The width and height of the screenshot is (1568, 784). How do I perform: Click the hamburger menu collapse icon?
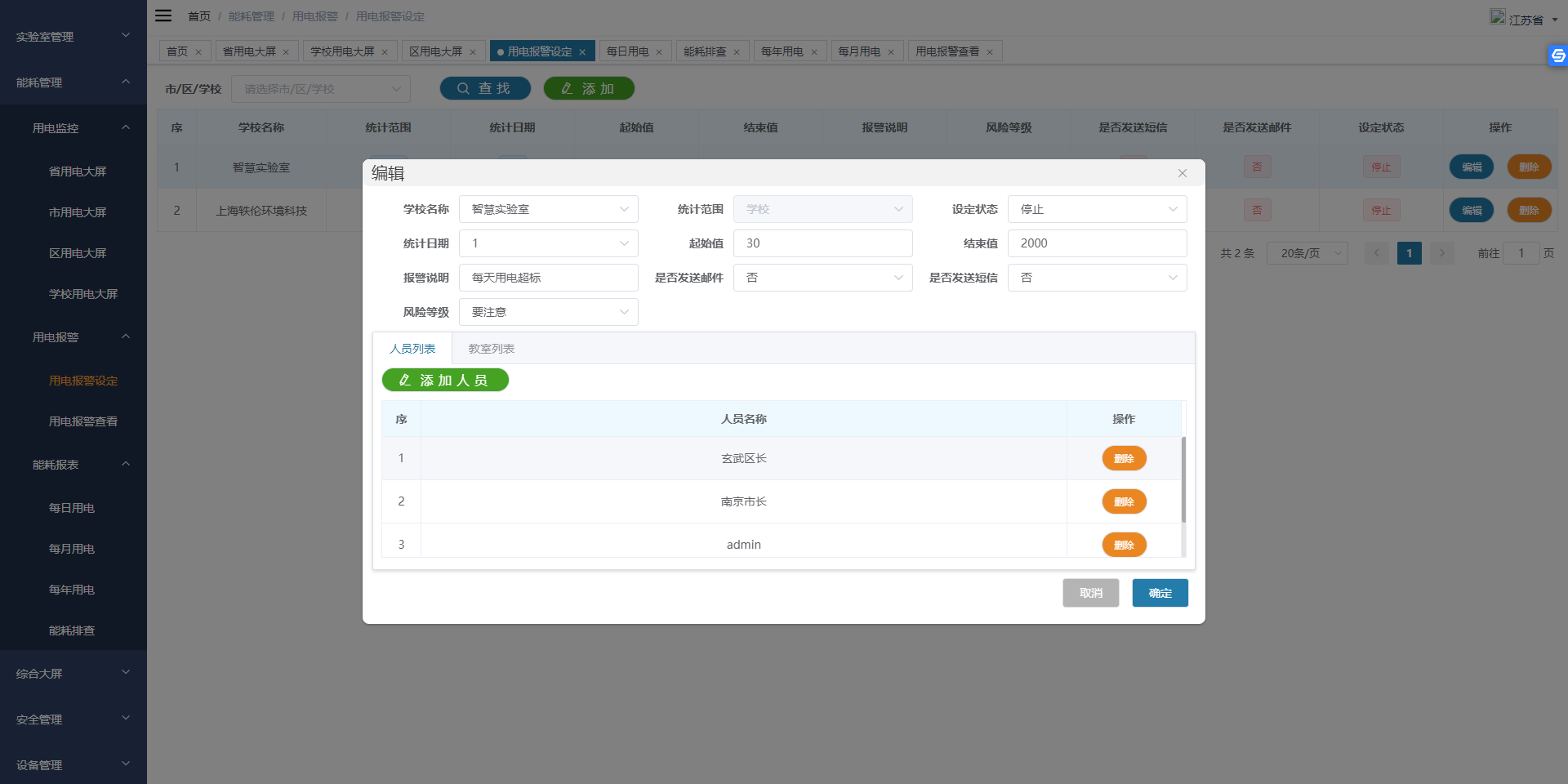pos(163,16)
